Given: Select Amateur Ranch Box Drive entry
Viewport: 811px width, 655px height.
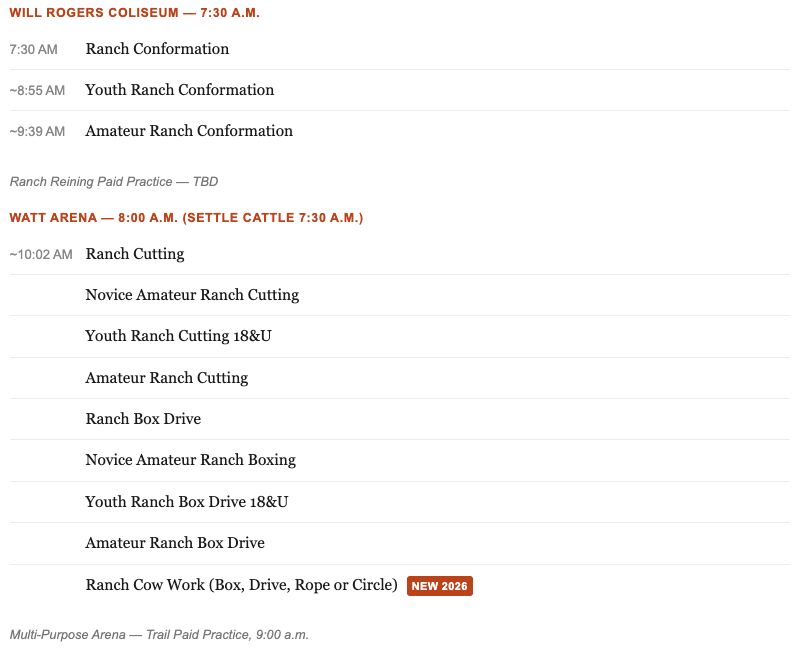Looking at the screenshot, I should [x=400, y=543].
